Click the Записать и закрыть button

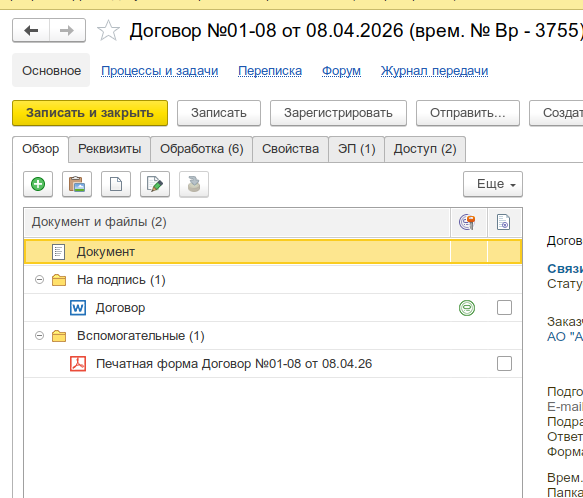tap(90, 113)
